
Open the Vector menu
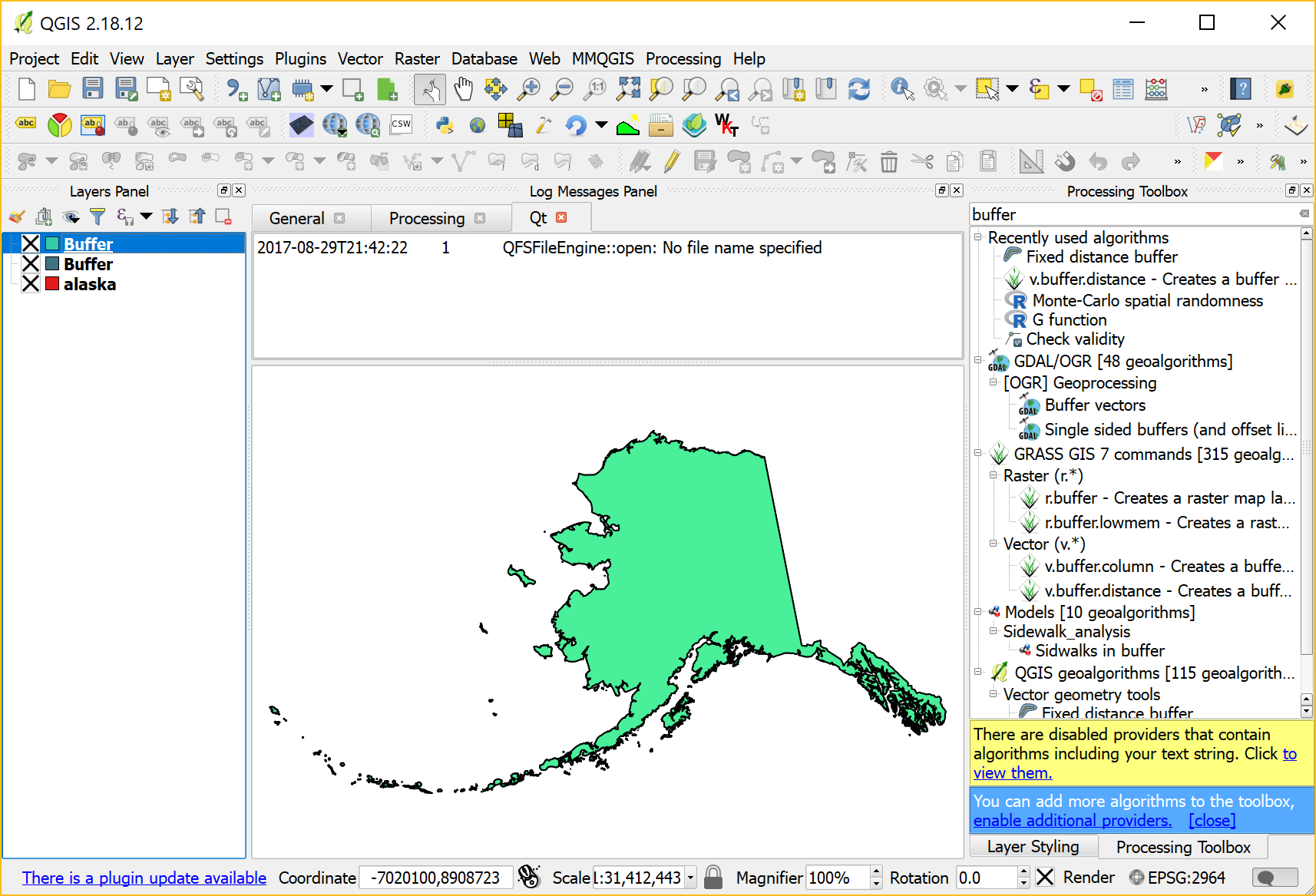point(359,59)
